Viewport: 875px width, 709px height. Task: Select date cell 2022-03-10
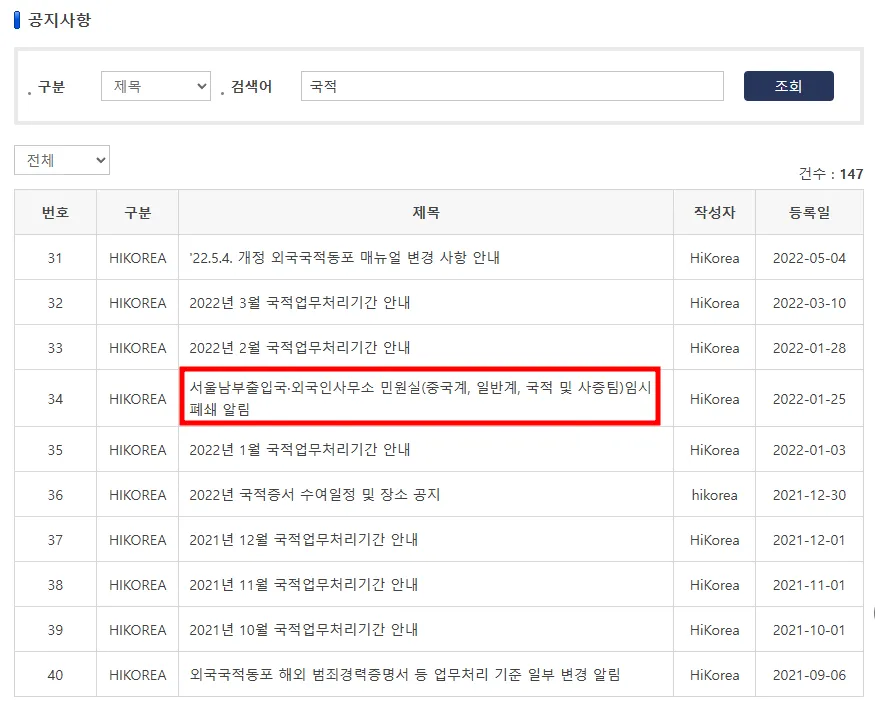point(809,303)
